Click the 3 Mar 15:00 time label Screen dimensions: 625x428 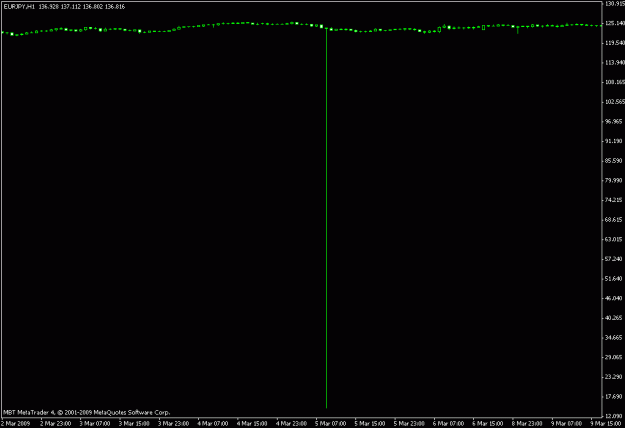(134, 423)
